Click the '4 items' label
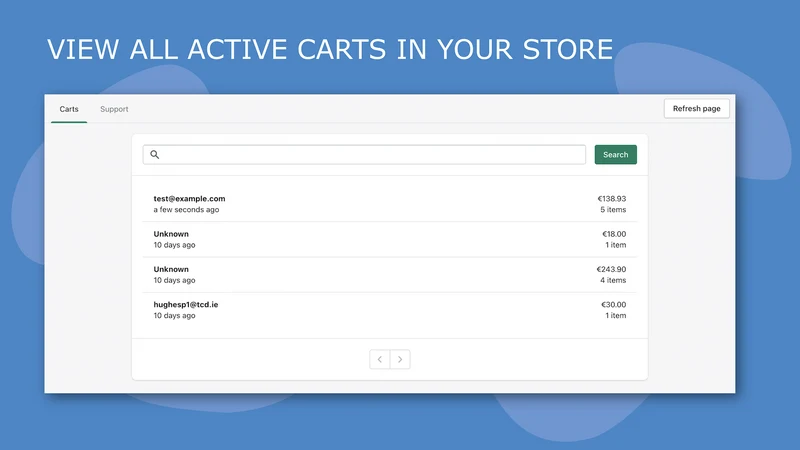The height and width of the screenshot is (450, 800). [x=613, y=280]
